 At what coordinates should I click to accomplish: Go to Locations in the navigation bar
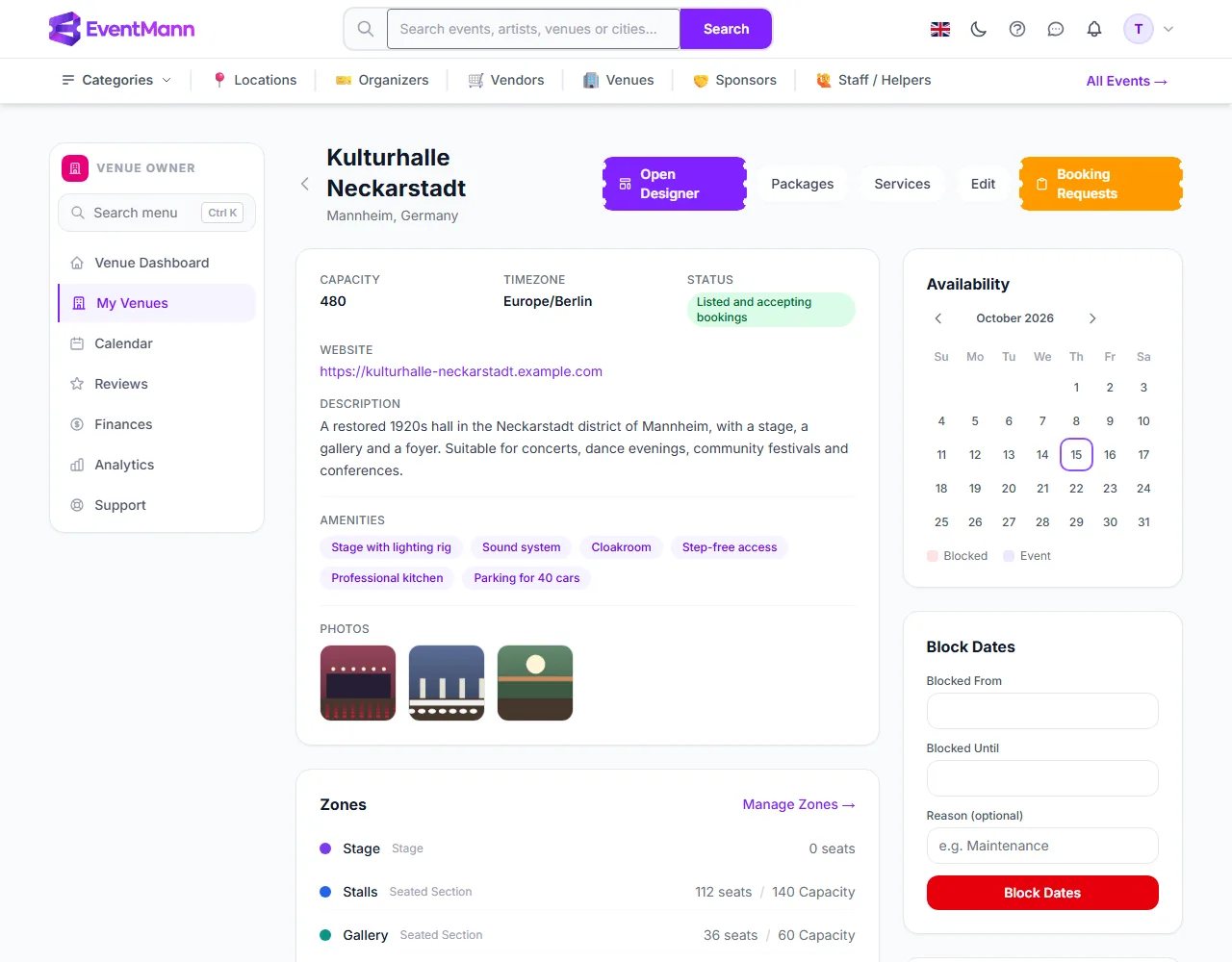coord(255,80)
